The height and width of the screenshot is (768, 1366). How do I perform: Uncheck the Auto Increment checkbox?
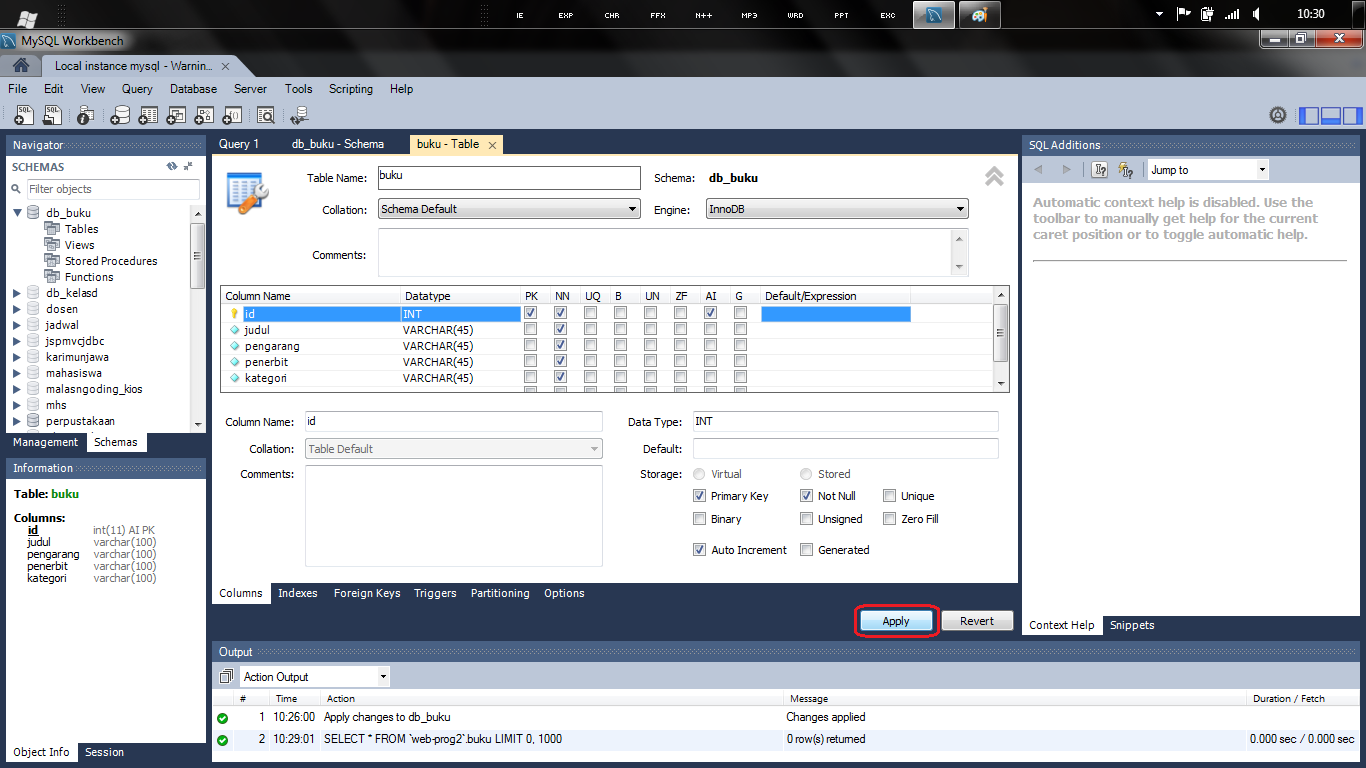pyautogui.click(x=700, y=550)
